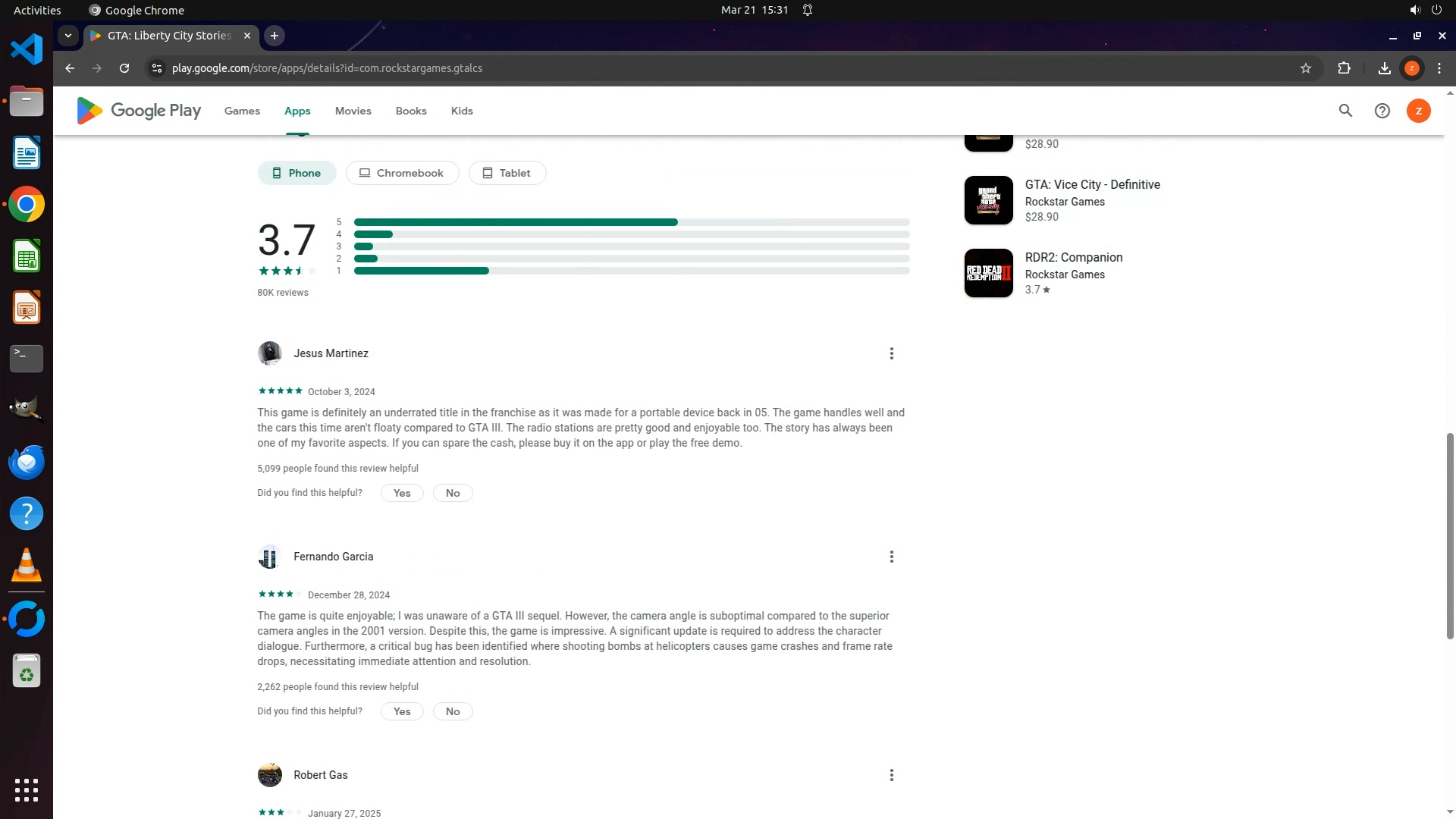
Task: Select the Chromebook device filter chip
Action: click(x=402, y=173)
